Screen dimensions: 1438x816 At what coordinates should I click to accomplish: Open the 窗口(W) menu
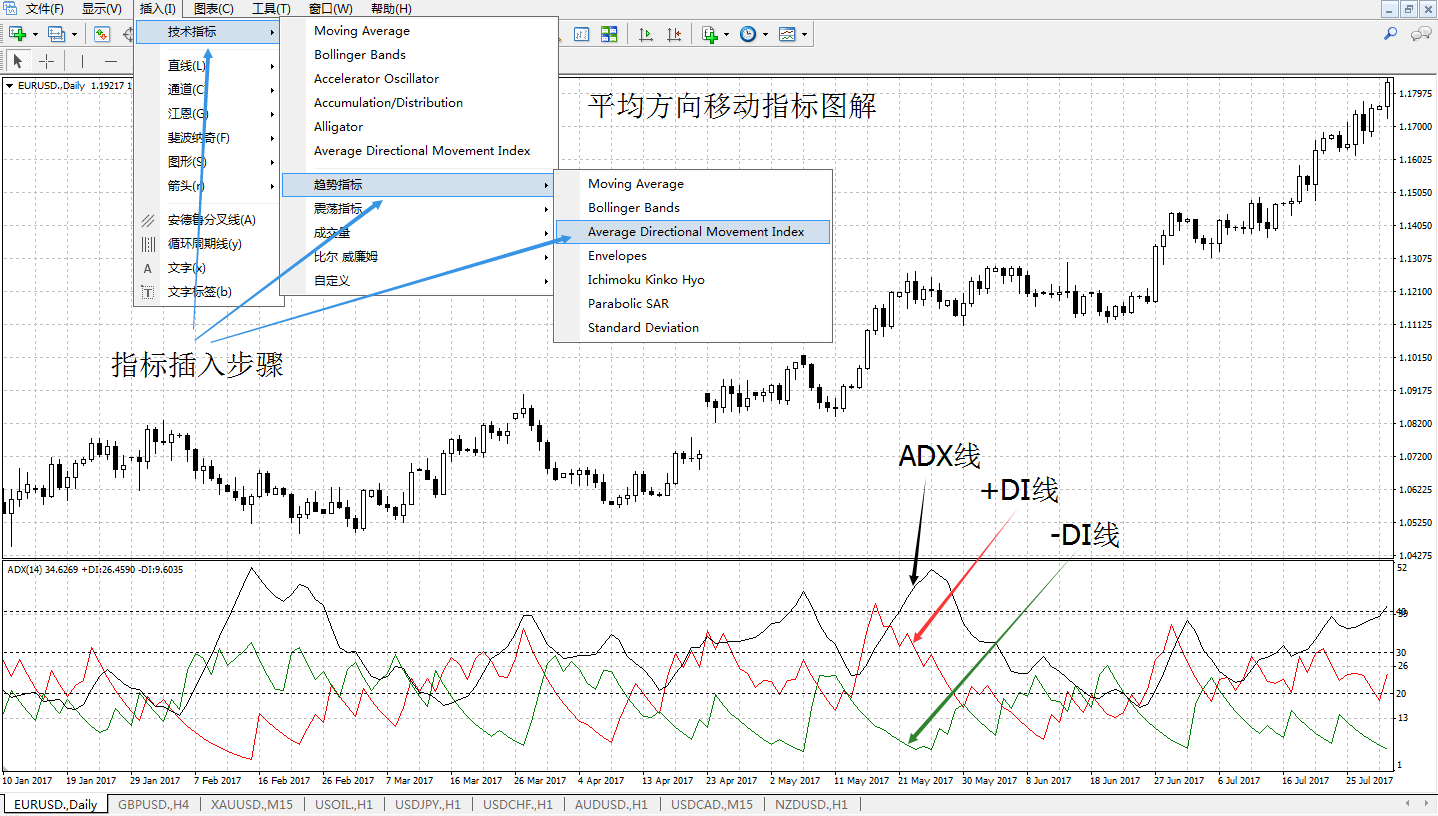pyautogui.click(x=329, y=9)
